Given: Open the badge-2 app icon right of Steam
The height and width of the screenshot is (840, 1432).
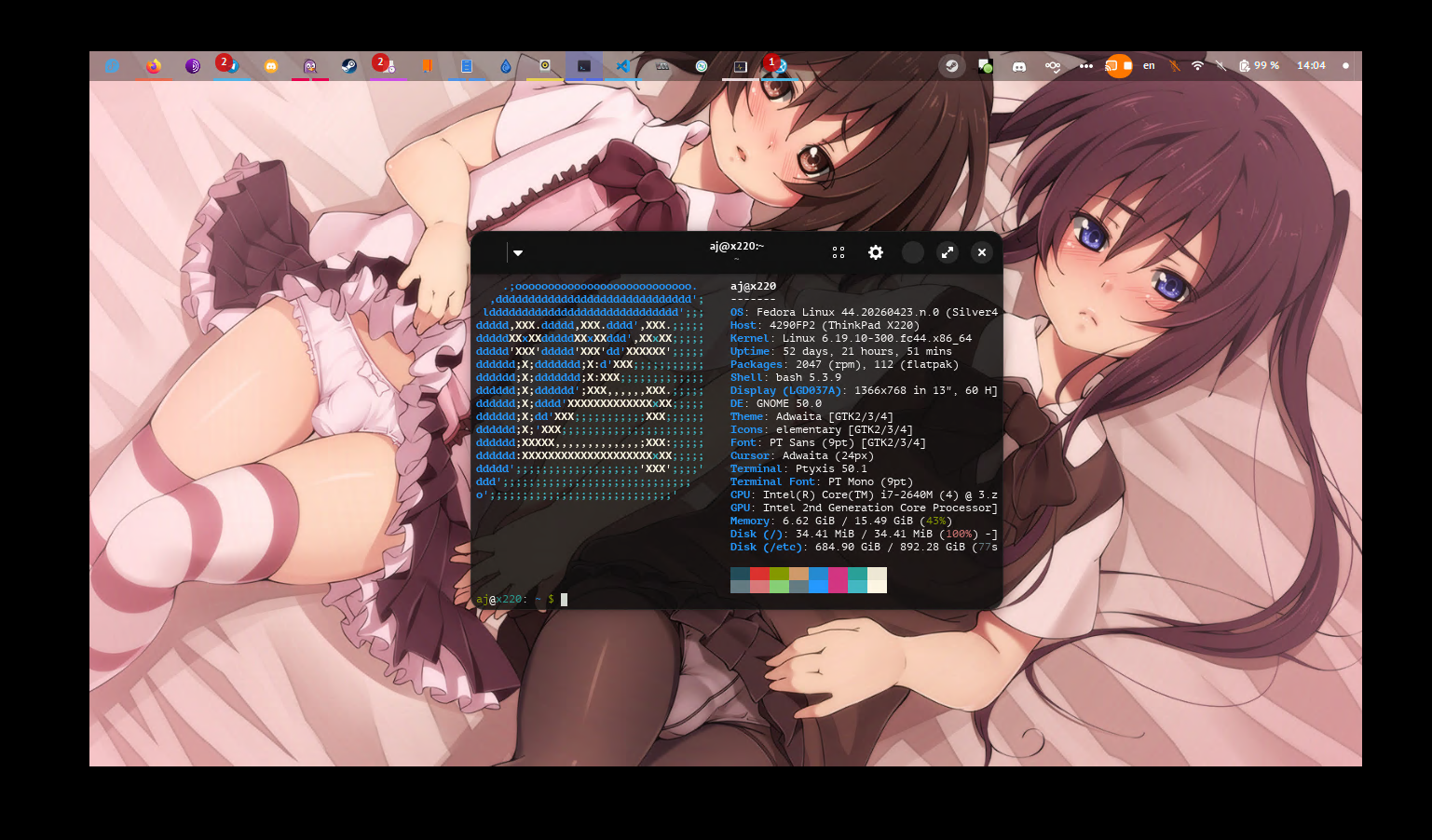Looking at the screenshot, I should 388,66.
